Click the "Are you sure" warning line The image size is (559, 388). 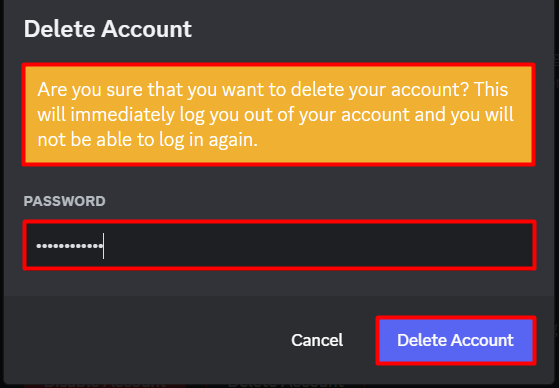(x=272, y=90)
